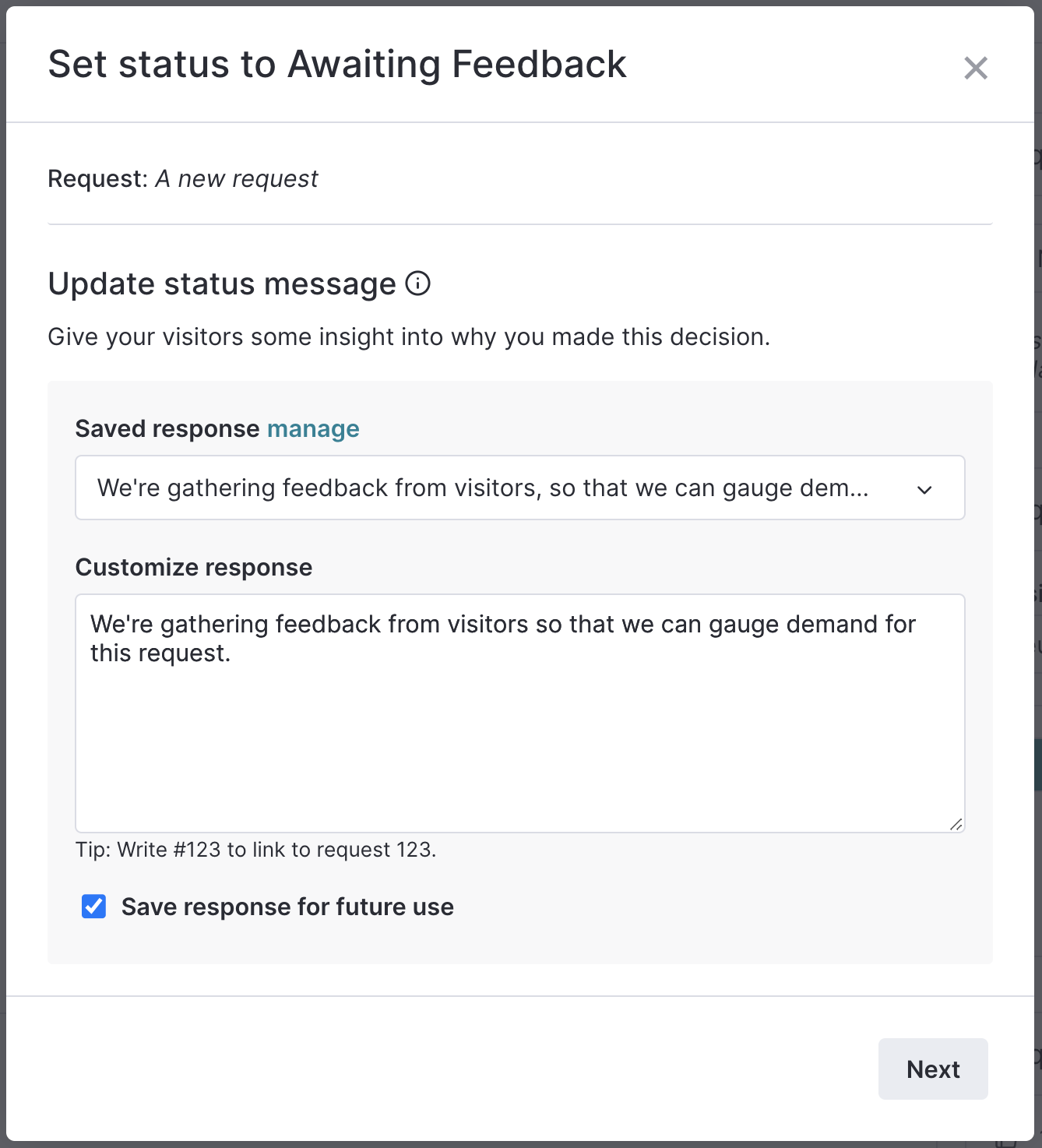Click the 'Set status to Awaiting Feedback' title
Viewport: 1042px width, 1148px height.
tap(337, 65)
